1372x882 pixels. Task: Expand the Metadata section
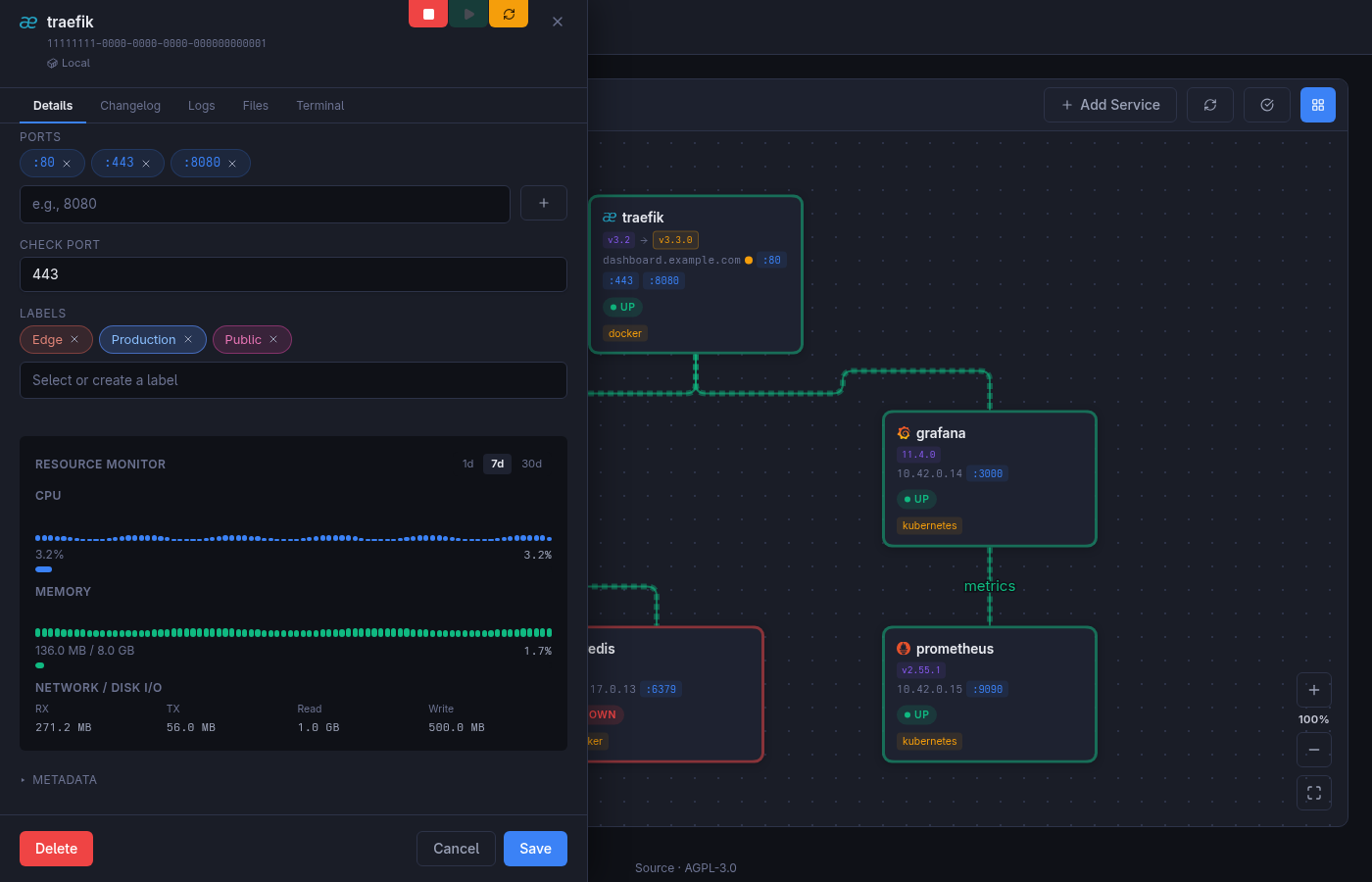tap(59, 780)
